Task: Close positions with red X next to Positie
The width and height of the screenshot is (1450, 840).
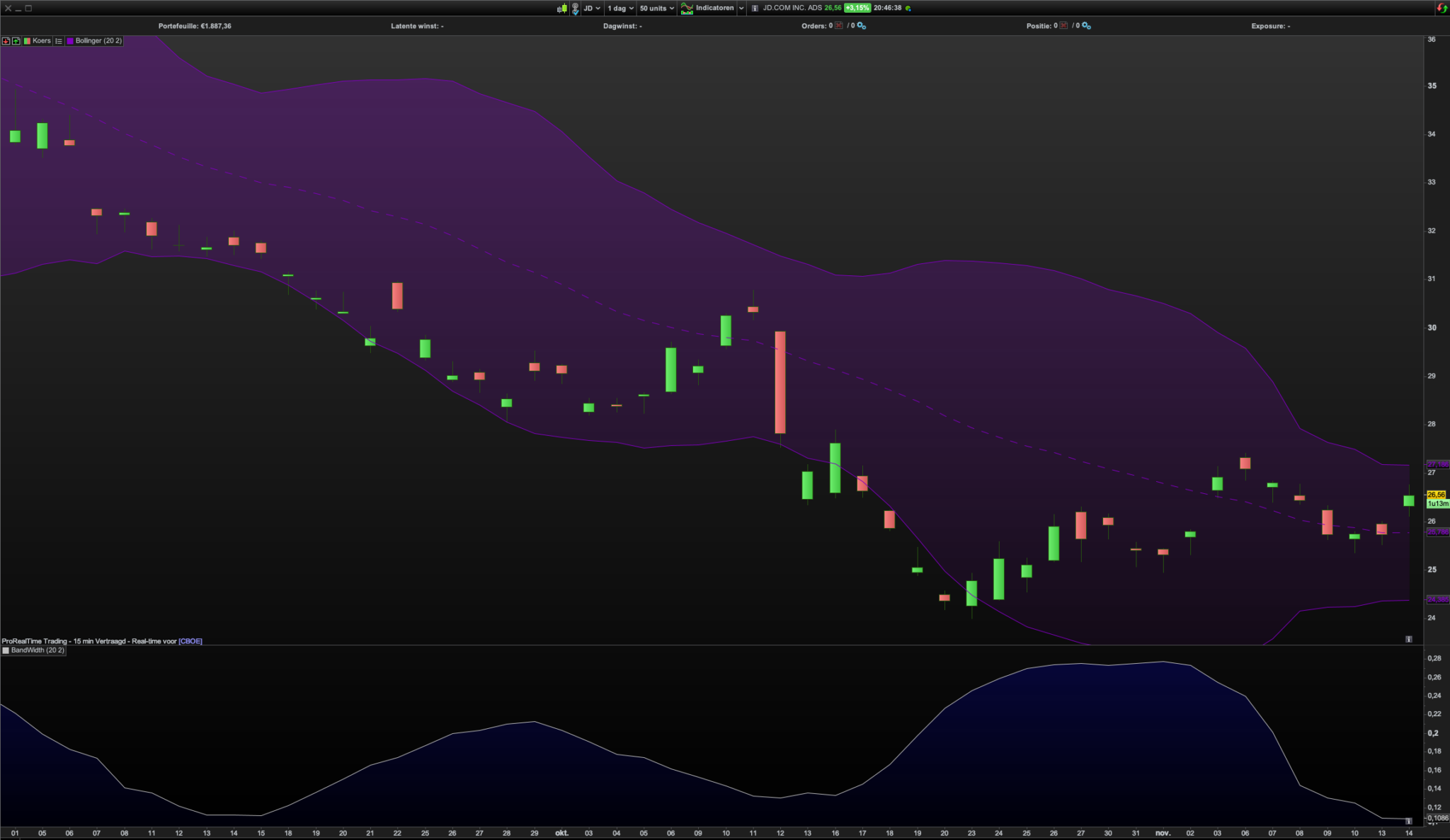Action: [x=1063, y=26]
